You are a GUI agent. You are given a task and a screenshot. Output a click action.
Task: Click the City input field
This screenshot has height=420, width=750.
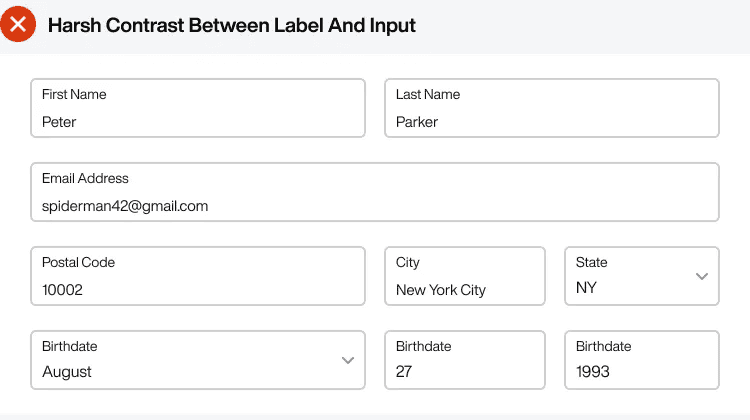click(x=465, y=276)
